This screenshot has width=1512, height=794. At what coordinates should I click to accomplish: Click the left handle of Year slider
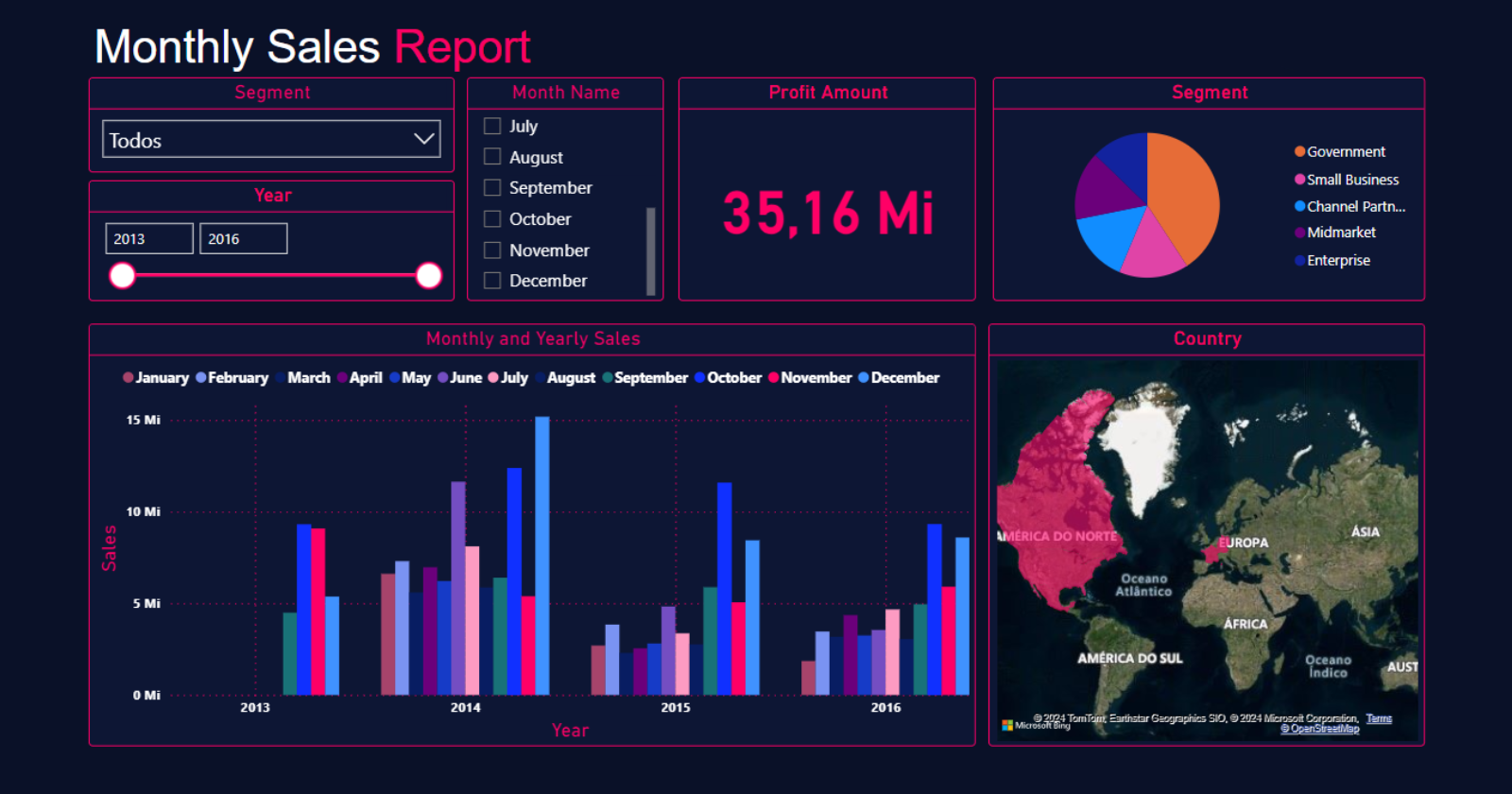[x=123, y=276]
